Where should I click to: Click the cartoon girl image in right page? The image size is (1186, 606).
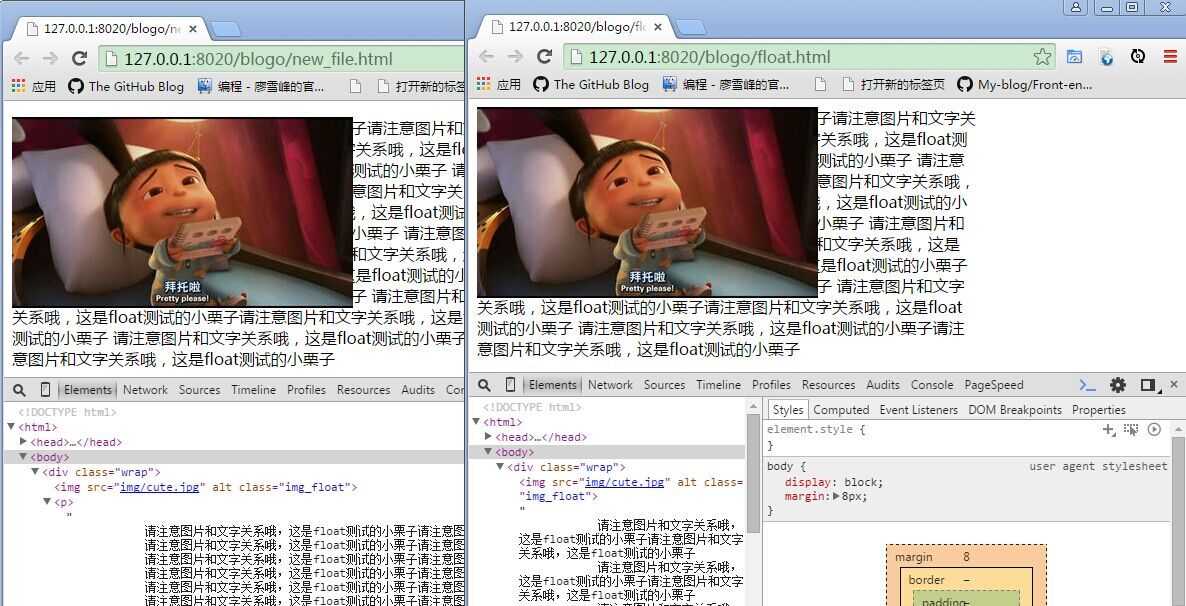(x=647, y=202)
